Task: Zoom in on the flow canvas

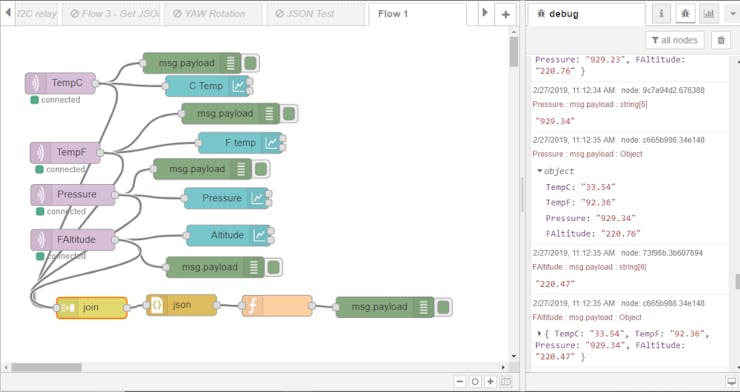Action: pos(490,382)
